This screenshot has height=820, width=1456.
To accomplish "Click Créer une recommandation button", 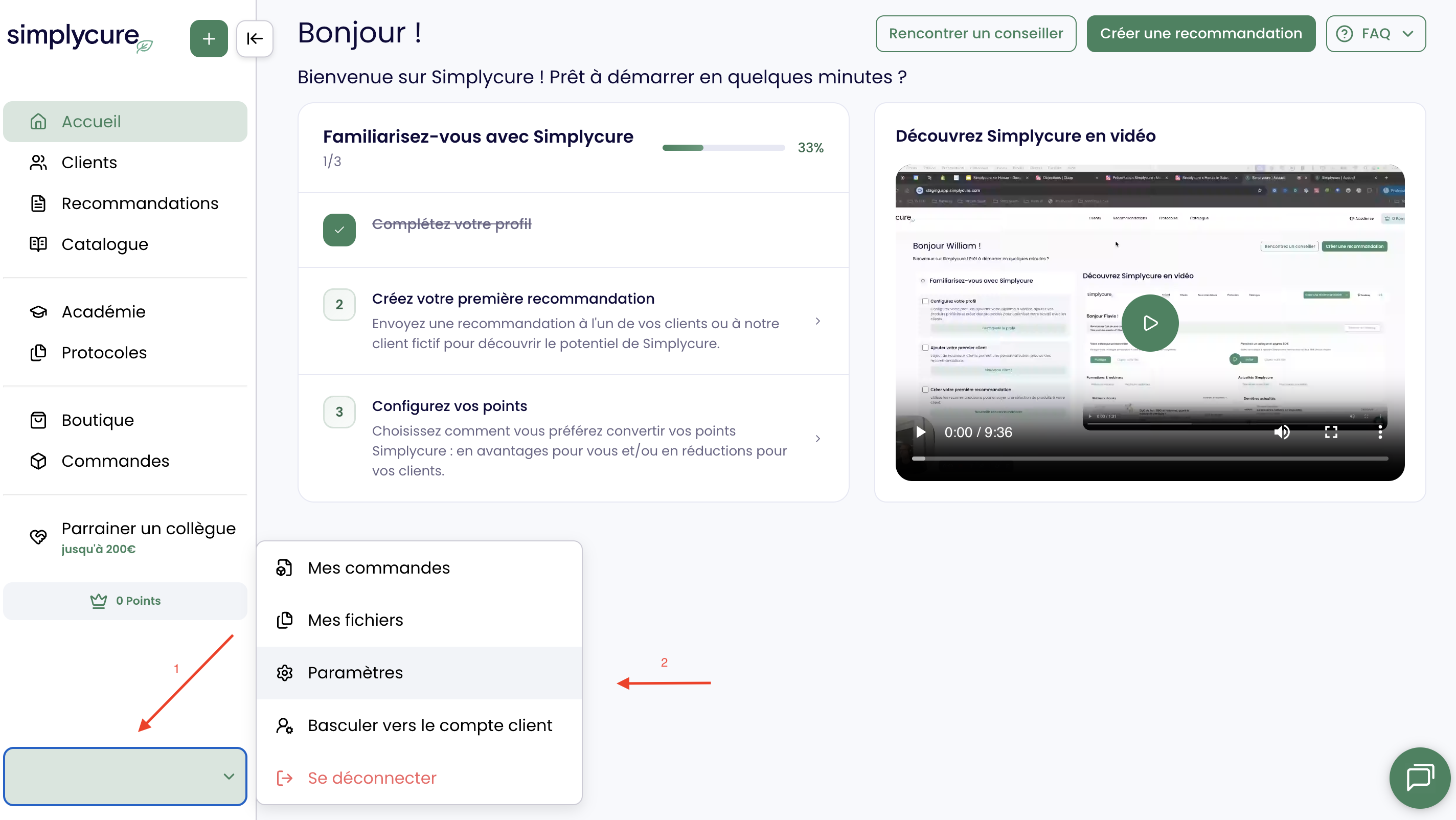I will pyautogui.click(x=1200, y=33).
